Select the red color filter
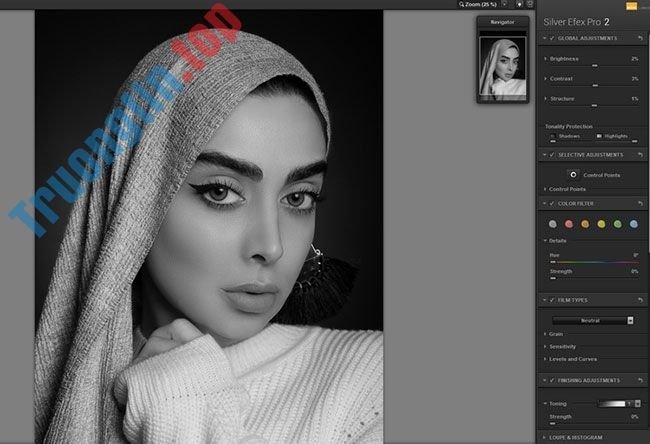 point(569,224)
